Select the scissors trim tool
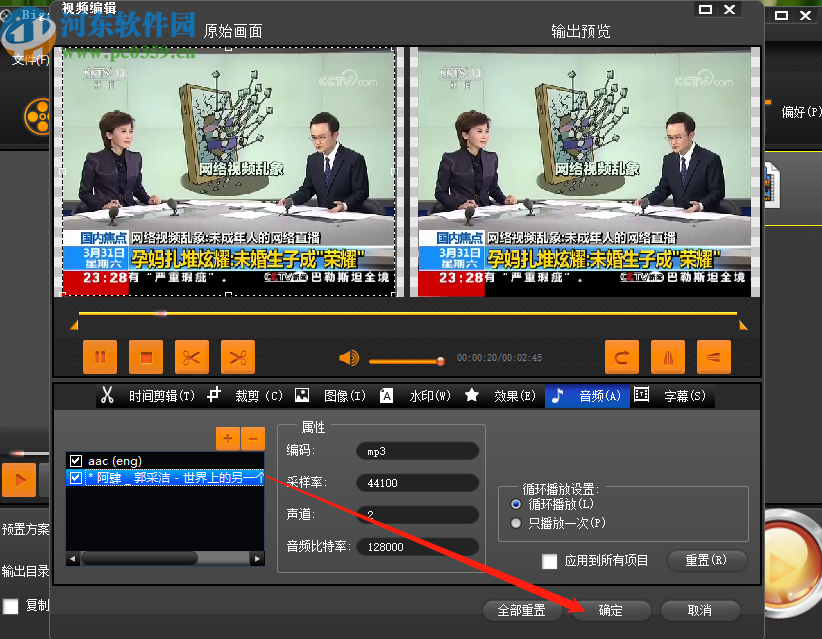This screenshot has width=822, height=639. pos(192,357)
